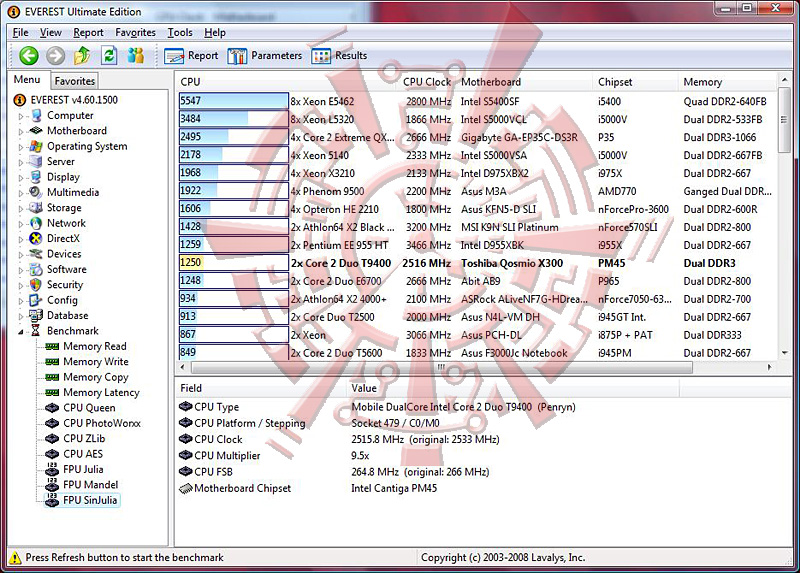Select the 2x Core 2 Duo T9400 row
This screenshot has width=800, height=573.
pyautogui.click(x=476, y=263)
